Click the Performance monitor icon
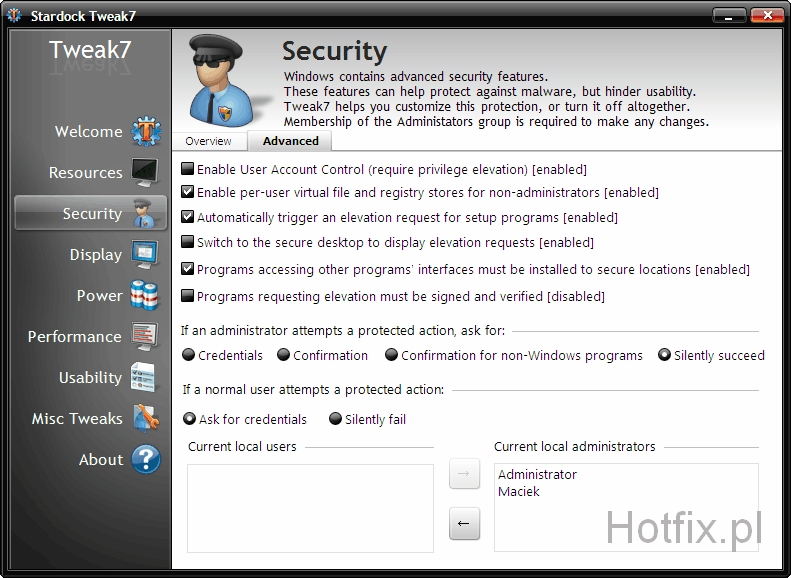 [145, 336]
